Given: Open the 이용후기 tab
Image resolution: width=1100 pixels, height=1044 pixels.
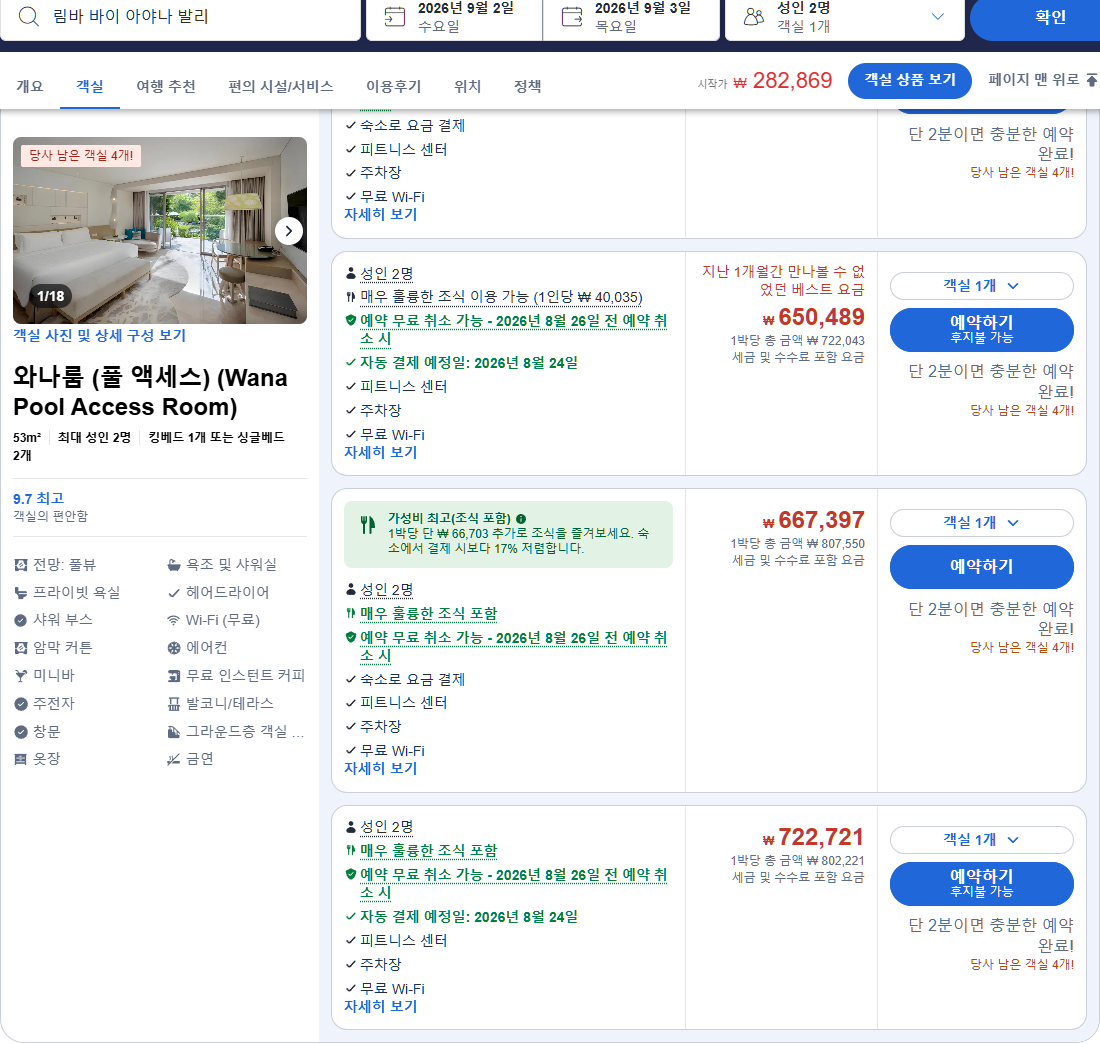Looking at the screenshot, I should [x=394, y=86].
